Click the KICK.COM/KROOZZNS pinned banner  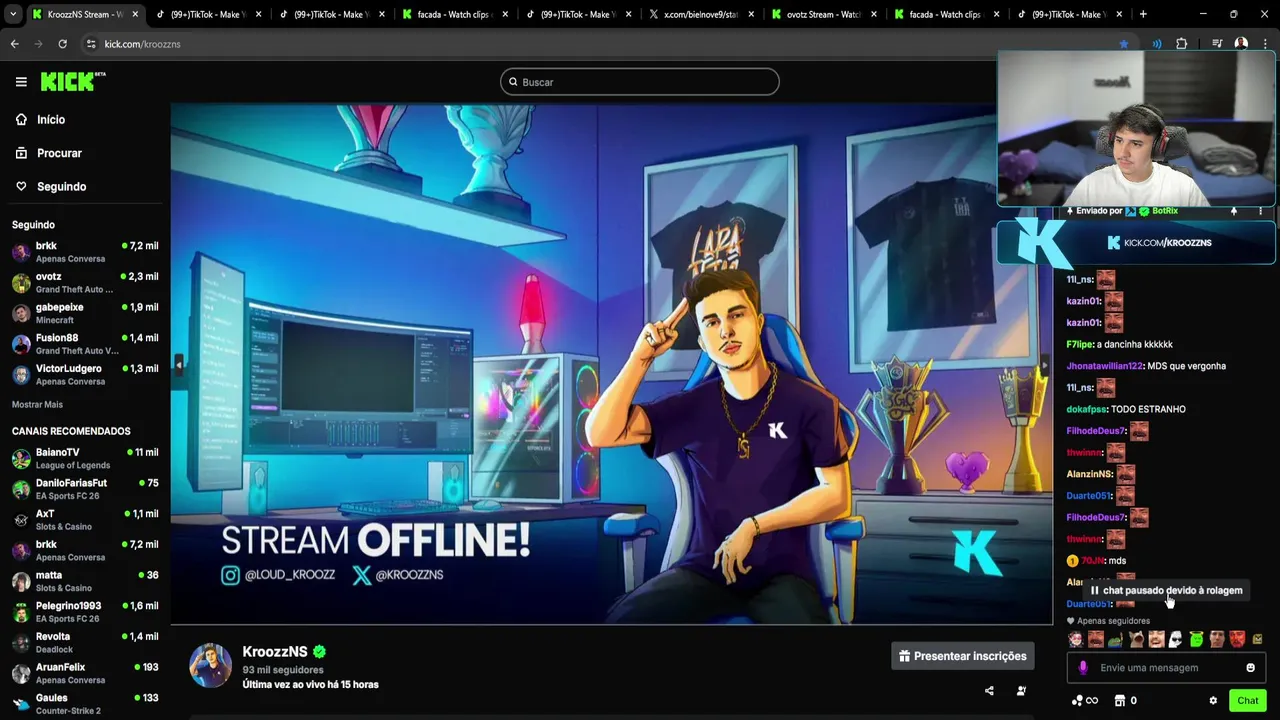(1137, 243)
